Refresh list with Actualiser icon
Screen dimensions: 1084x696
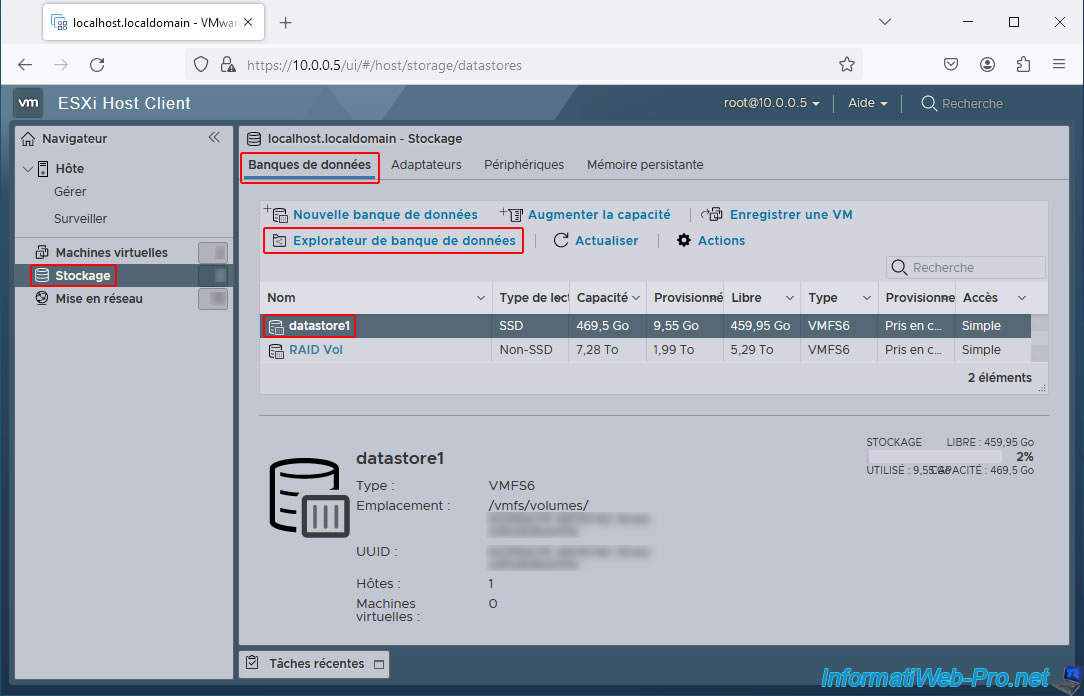561,240
